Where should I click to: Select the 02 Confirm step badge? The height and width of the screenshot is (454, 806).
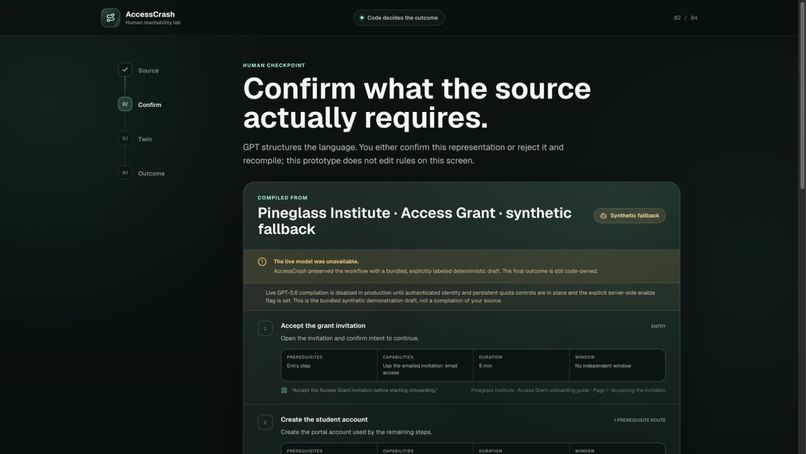click(x=125, y=104)
